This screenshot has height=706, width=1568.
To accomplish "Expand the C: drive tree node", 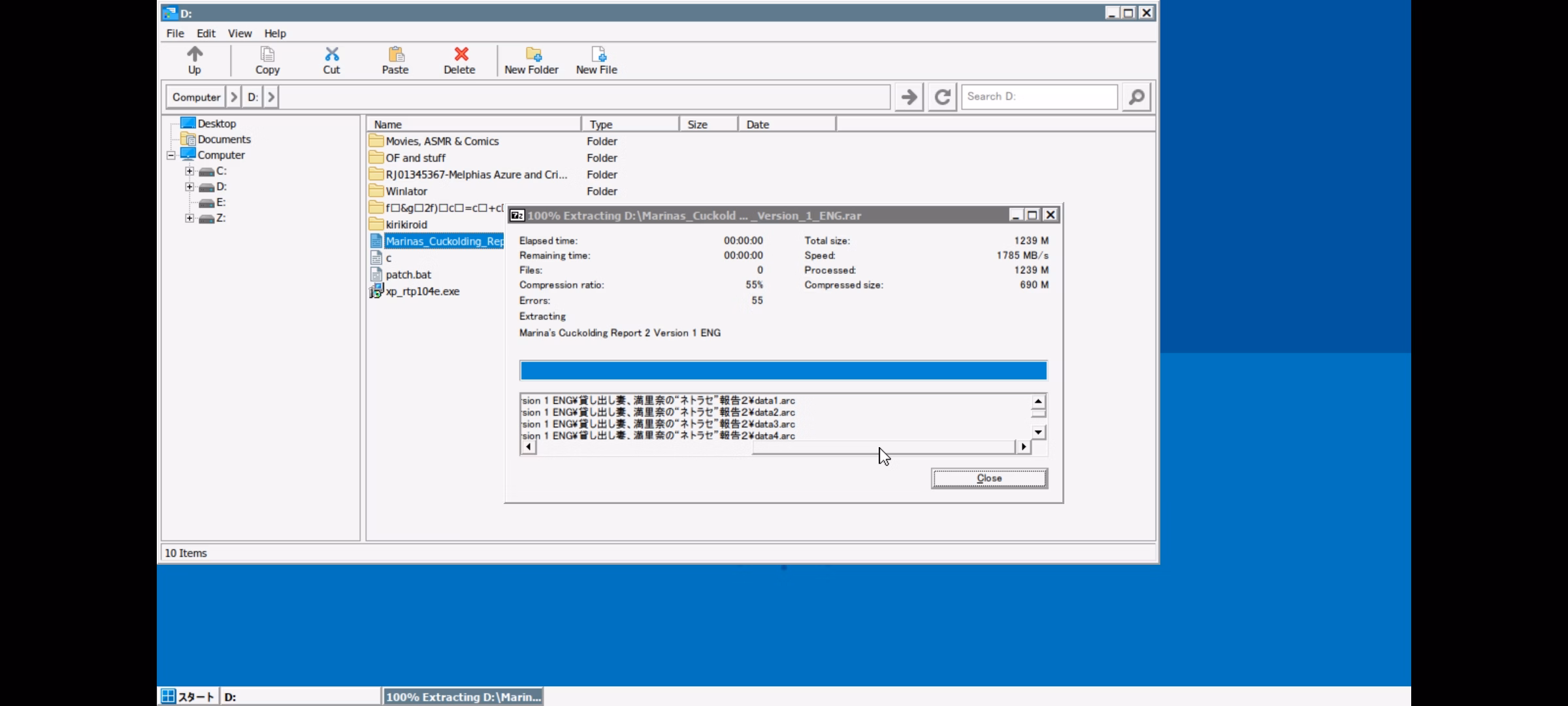I will (x=189, y=171).
